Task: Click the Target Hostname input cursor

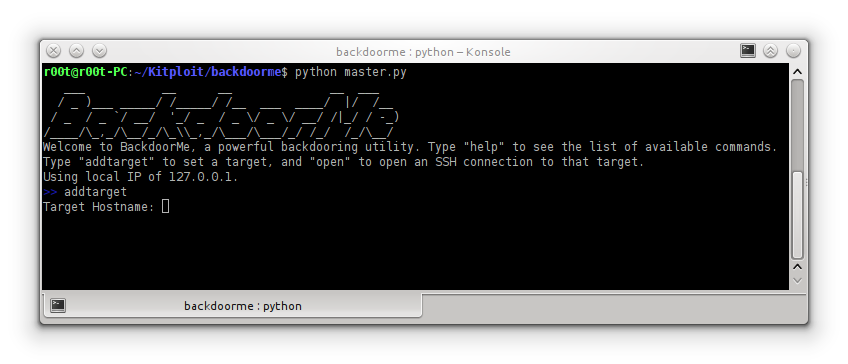Action: 165,206
